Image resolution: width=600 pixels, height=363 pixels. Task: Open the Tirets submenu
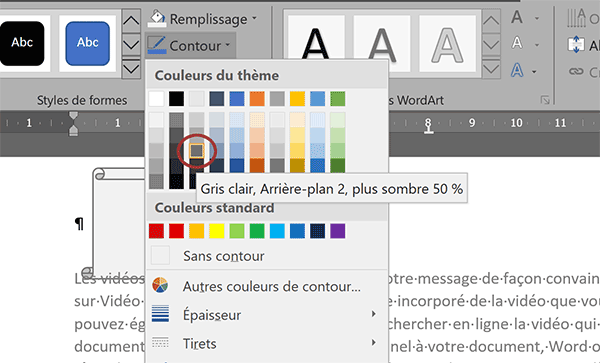[267, 343]
